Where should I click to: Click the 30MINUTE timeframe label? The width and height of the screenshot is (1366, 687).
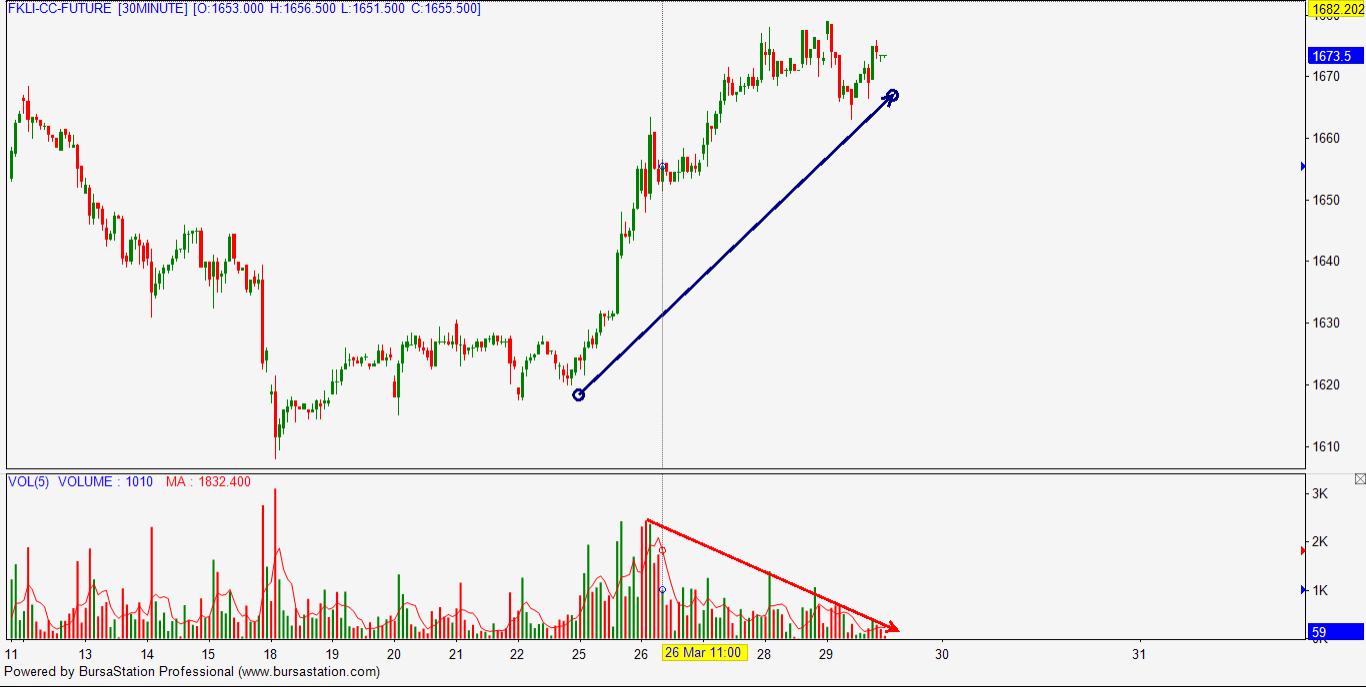pyautogui.click(x=152, y=9)
